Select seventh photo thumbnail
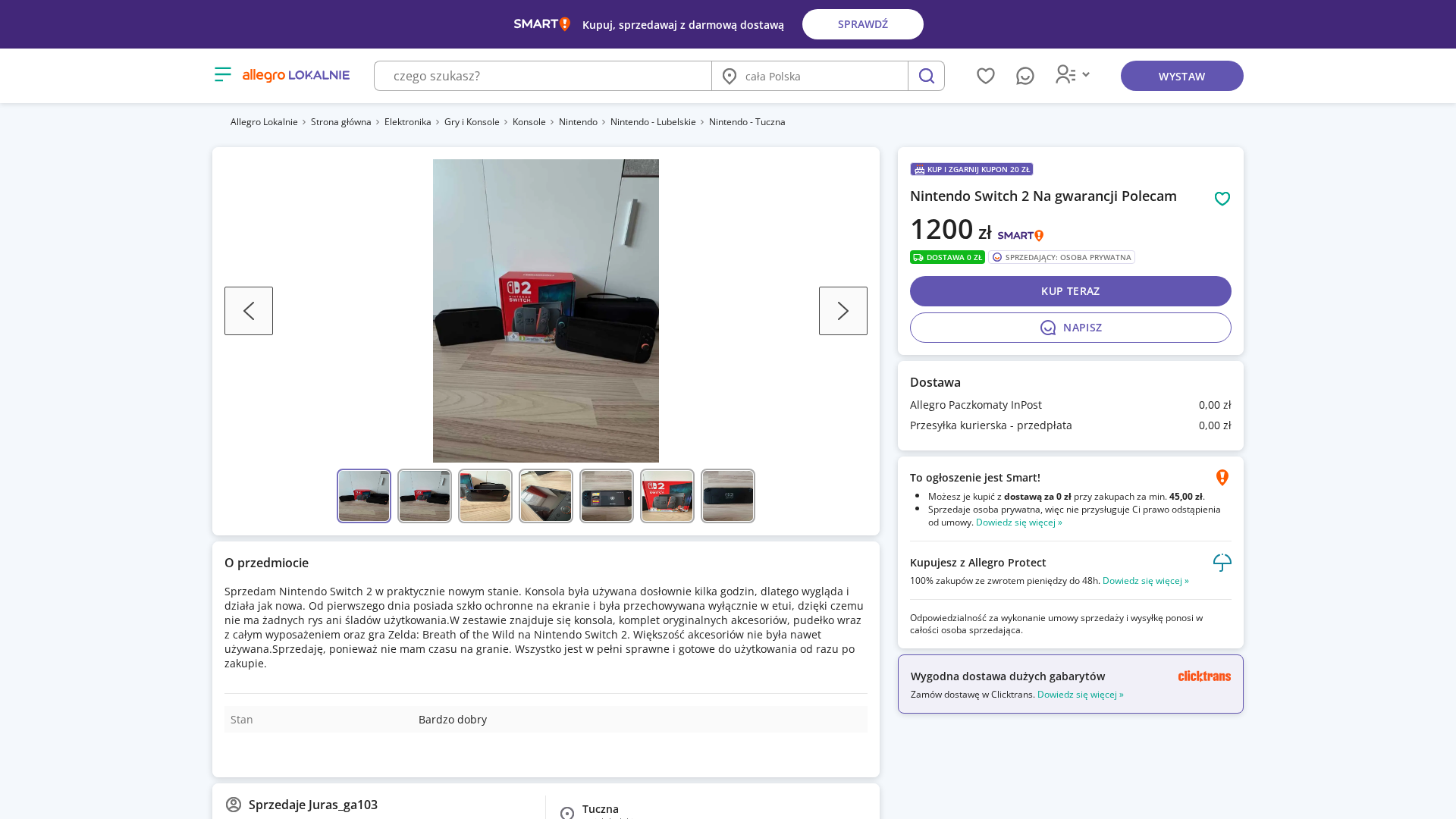1456x819 pixels. (728, 496)
